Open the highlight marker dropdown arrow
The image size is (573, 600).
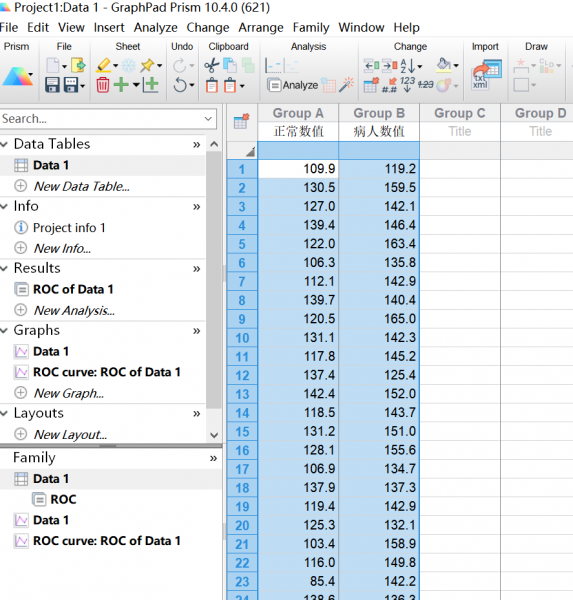115,66
